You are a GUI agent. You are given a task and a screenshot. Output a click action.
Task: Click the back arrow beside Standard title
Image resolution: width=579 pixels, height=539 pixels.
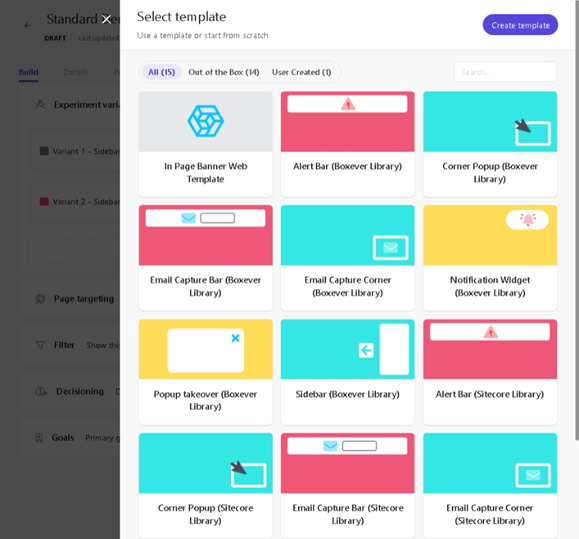pyautogui.click(x=27, y=25)
